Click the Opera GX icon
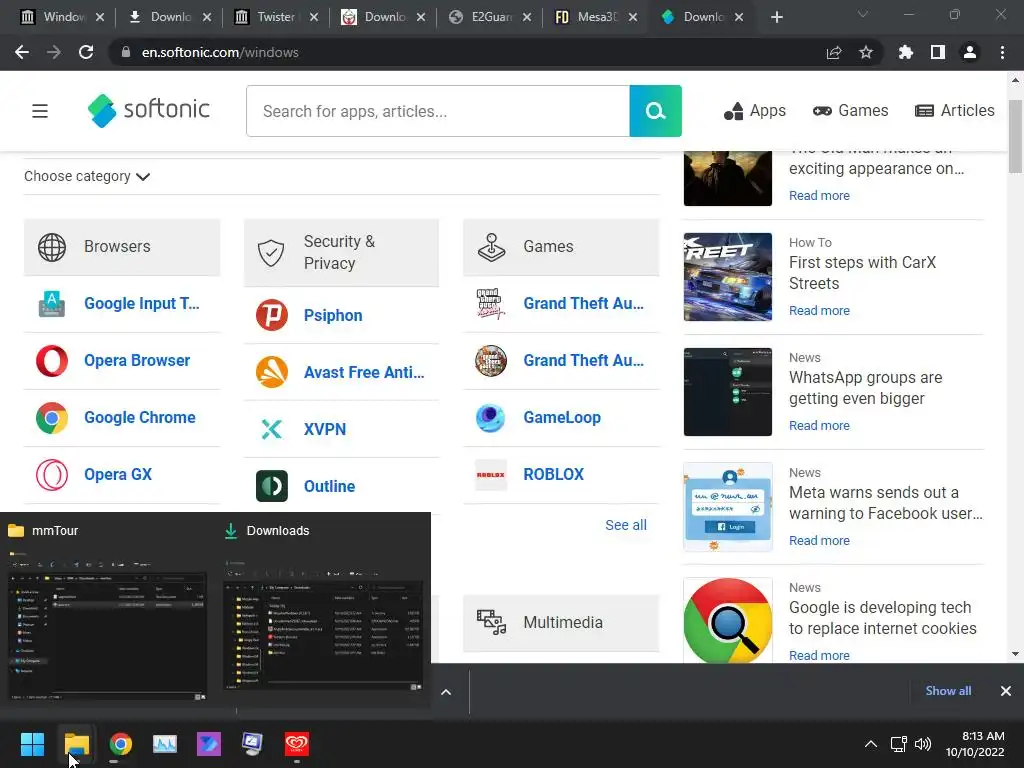 click(x=52, y=475)
